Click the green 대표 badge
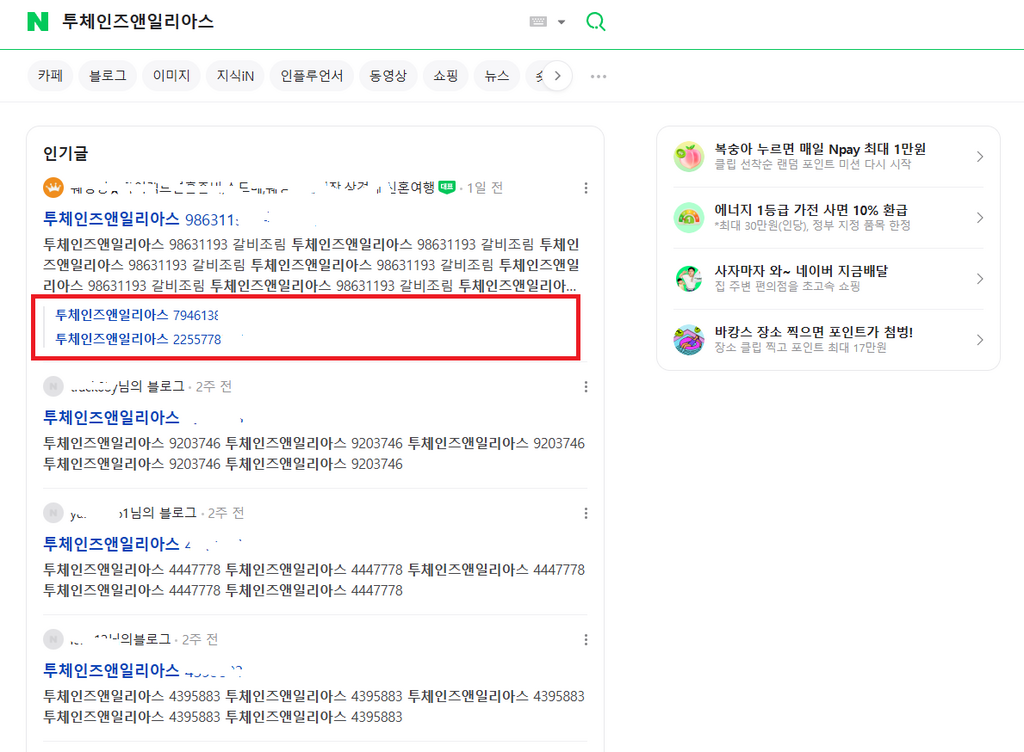Viewport: 1024px width, 752px height. [x=447, y=187]
